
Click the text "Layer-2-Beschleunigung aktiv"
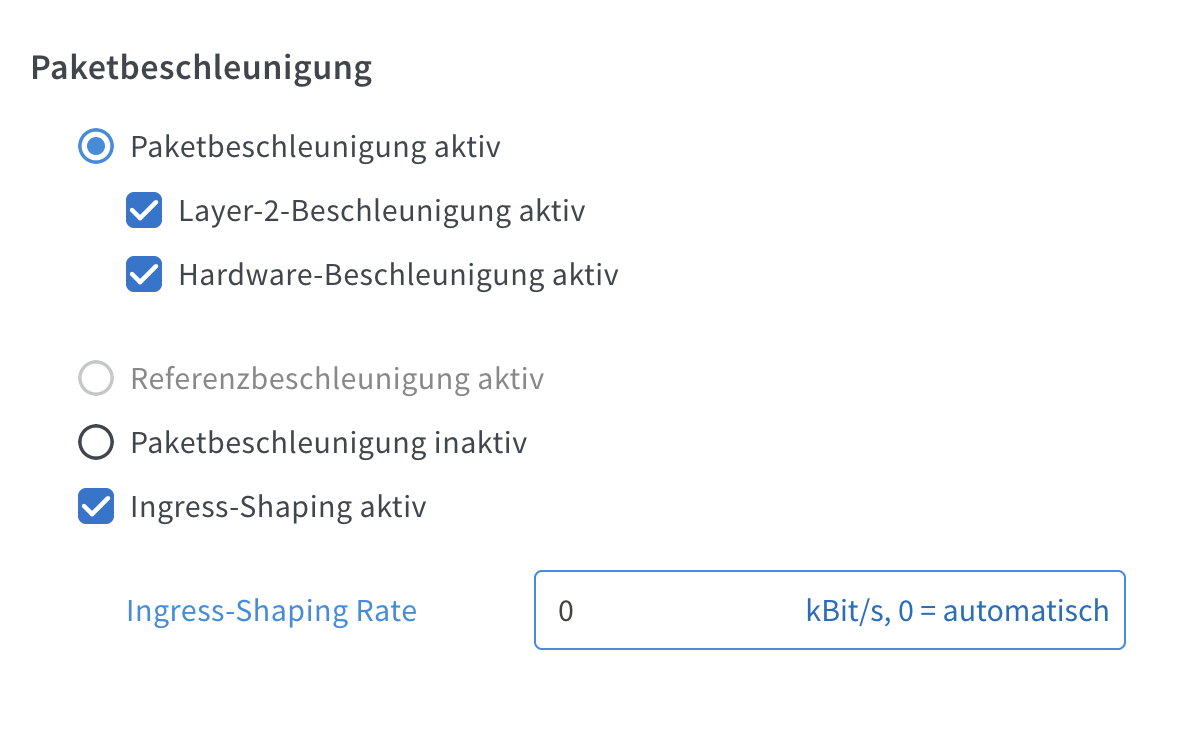pyautogui.click(x=381, y=210)
